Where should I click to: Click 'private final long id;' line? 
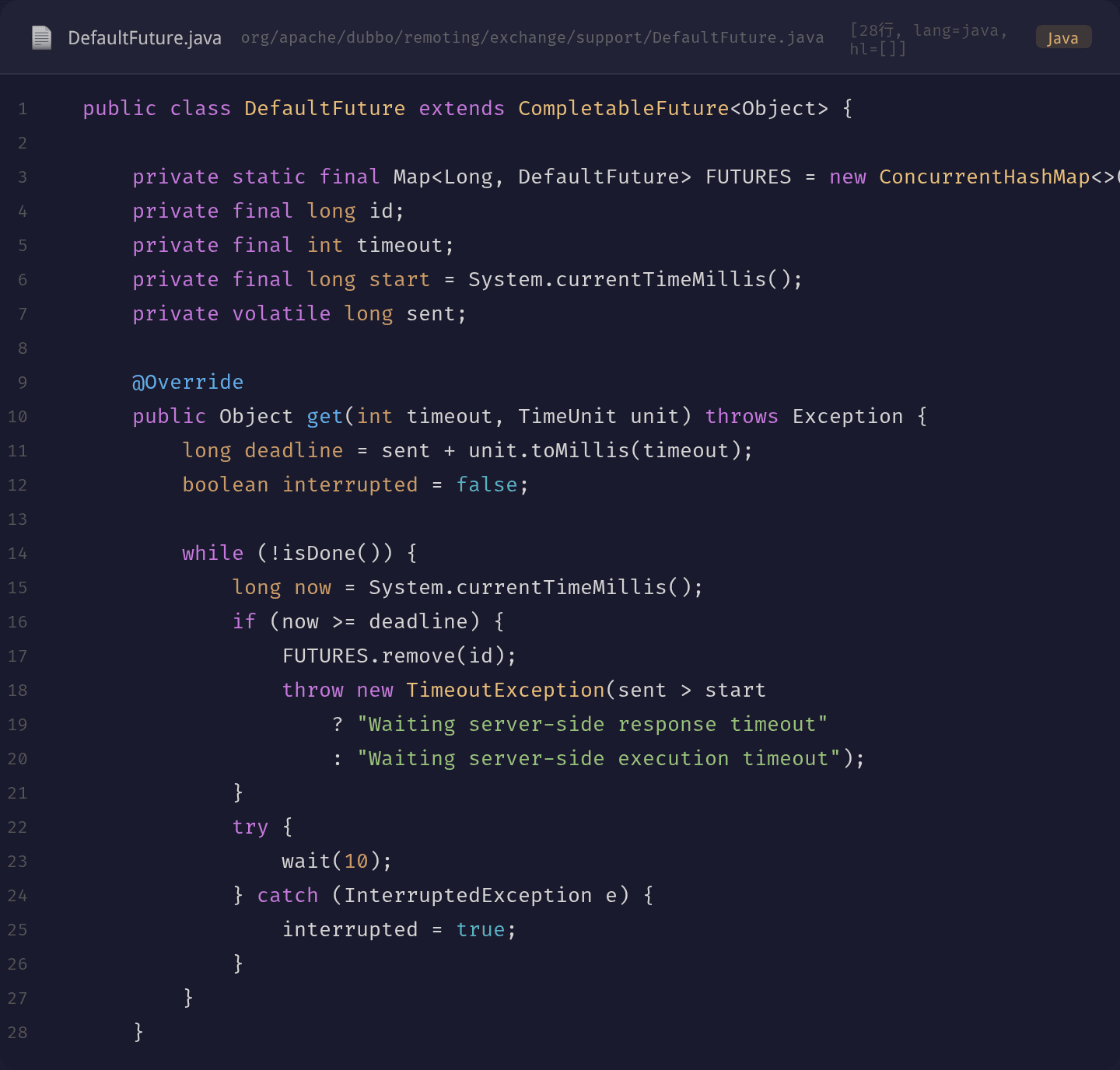point(268,211)
